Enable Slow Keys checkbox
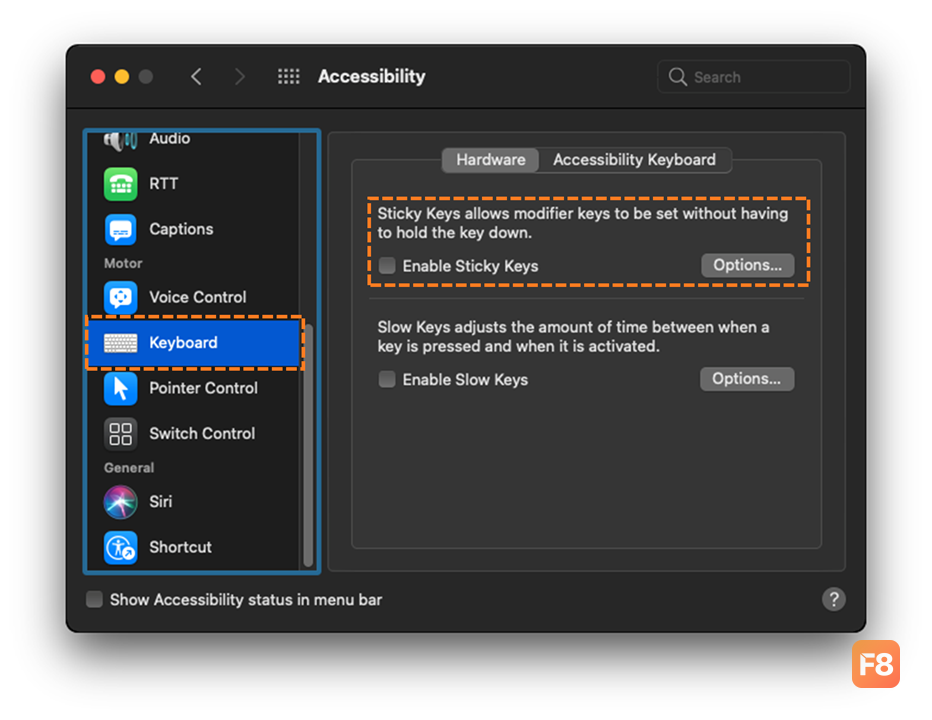This screenshot has height=720, width=932. [x=387, y=379]
